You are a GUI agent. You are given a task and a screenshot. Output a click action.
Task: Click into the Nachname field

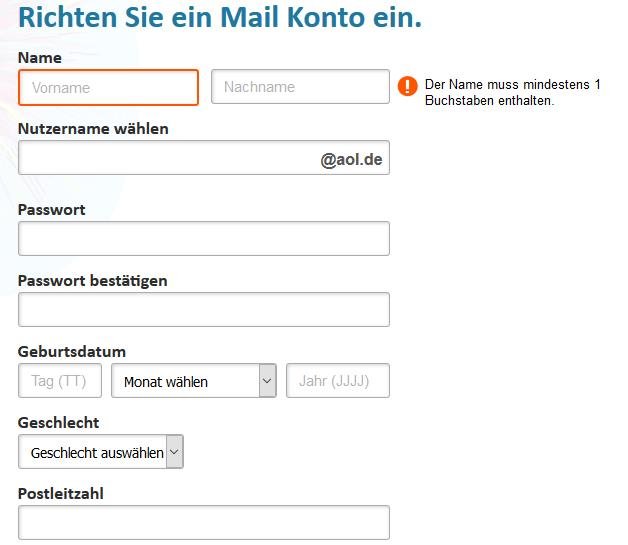tap(300, 86)
